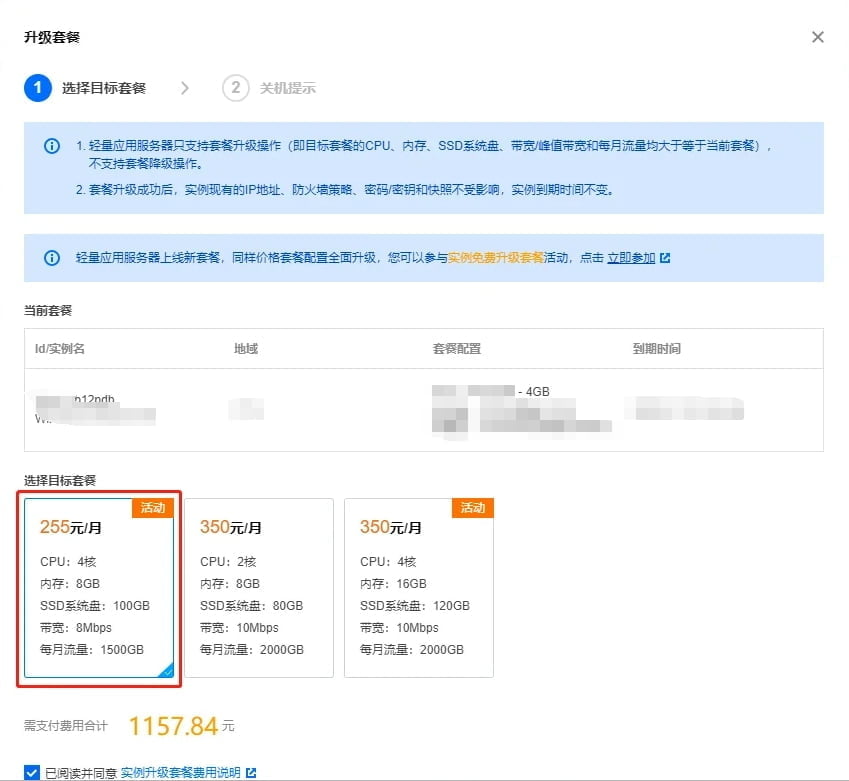Select the 255元/月 4核 8GB package
Viewport: 849px width, 781px height.
pos(99,588)
